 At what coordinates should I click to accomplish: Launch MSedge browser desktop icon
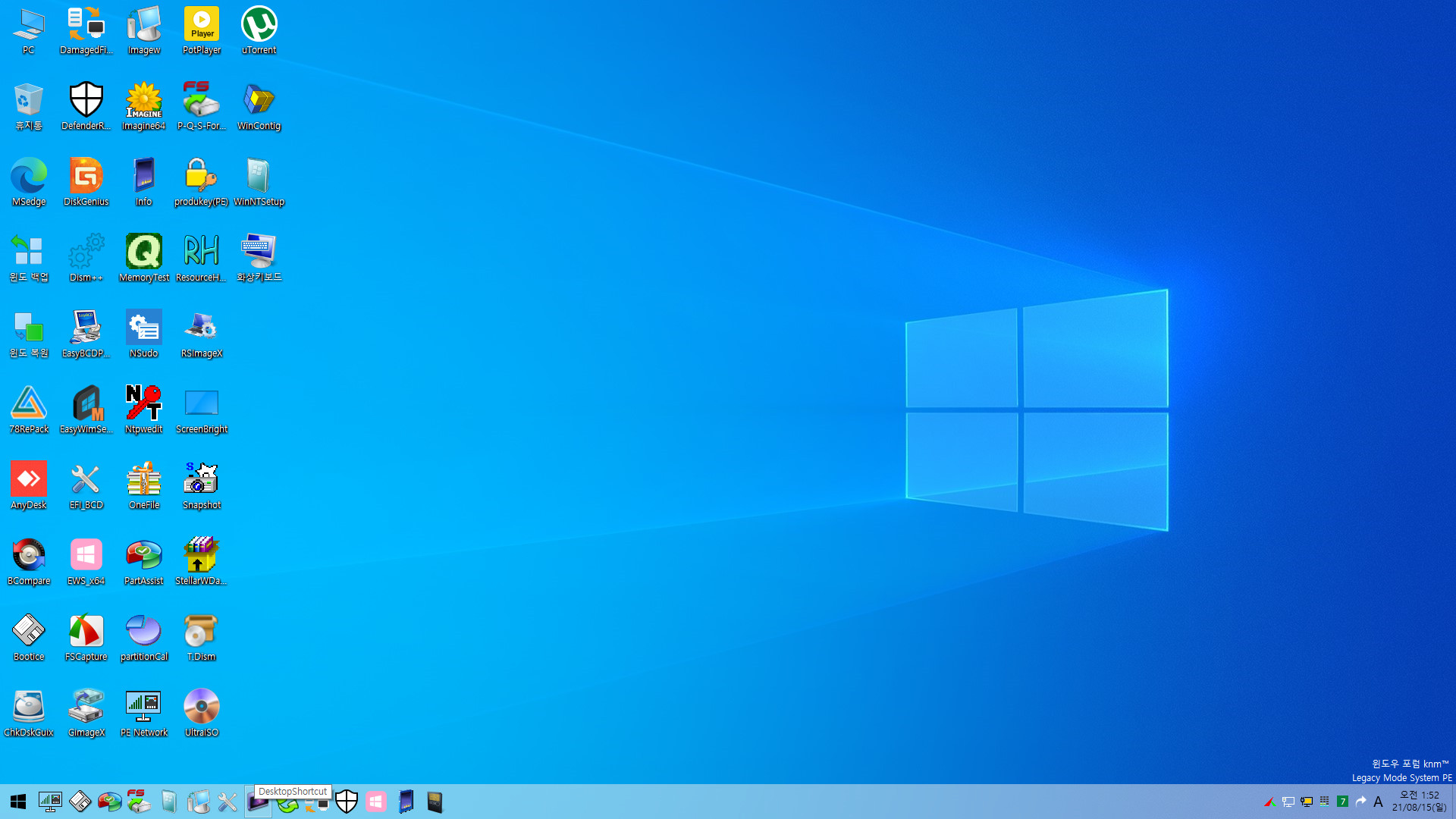click(29, 183)
